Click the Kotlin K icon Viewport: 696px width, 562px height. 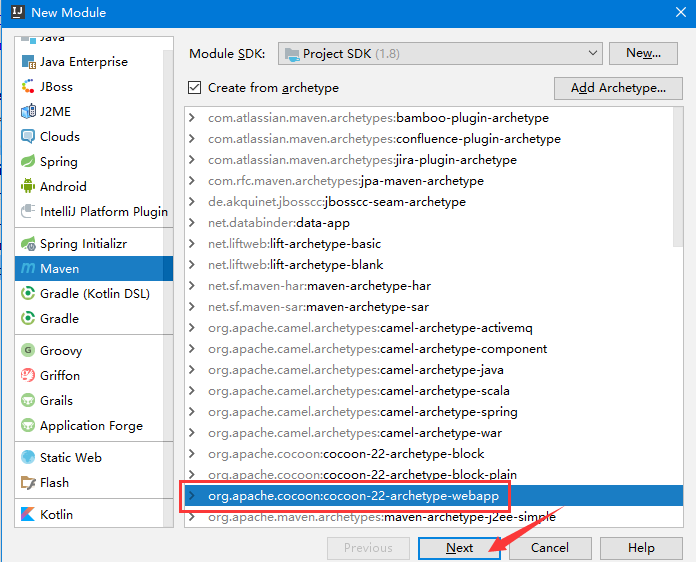[28, 514]
